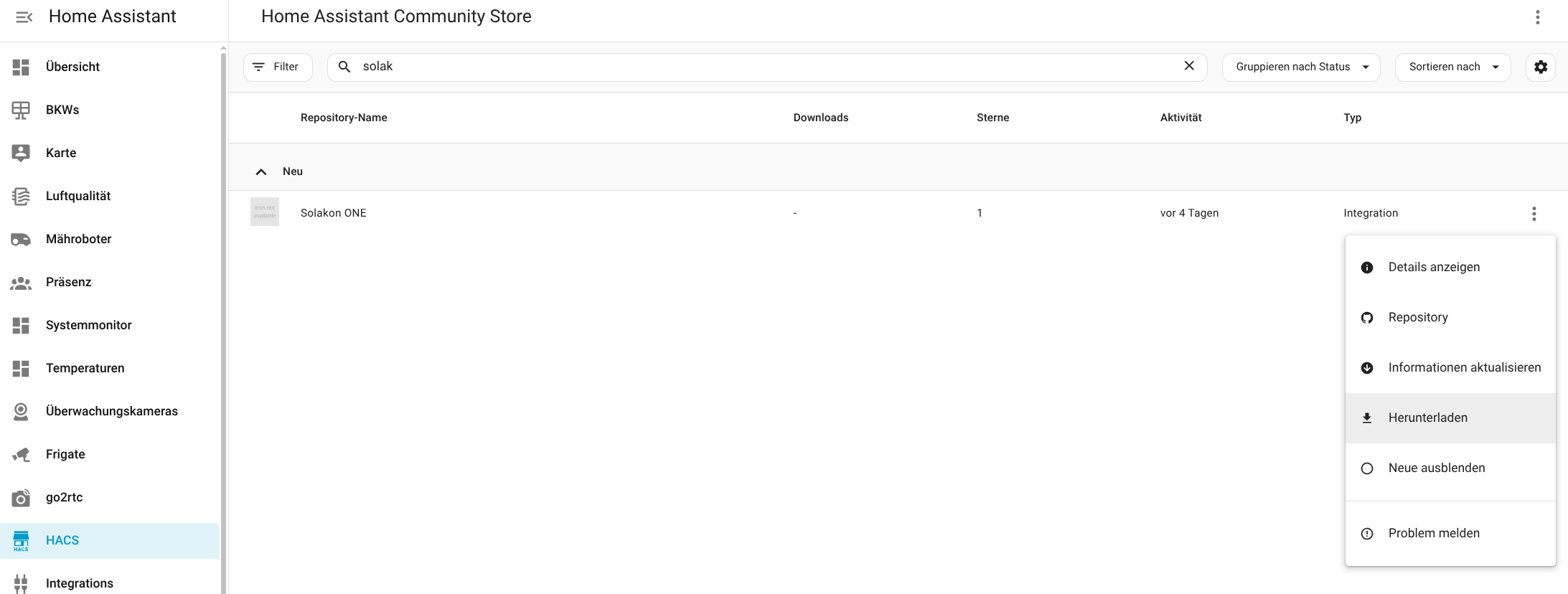Open Gruppieren nach Status dropdown
This screenshot has width=1568, height=594.
pos(1301,67)
